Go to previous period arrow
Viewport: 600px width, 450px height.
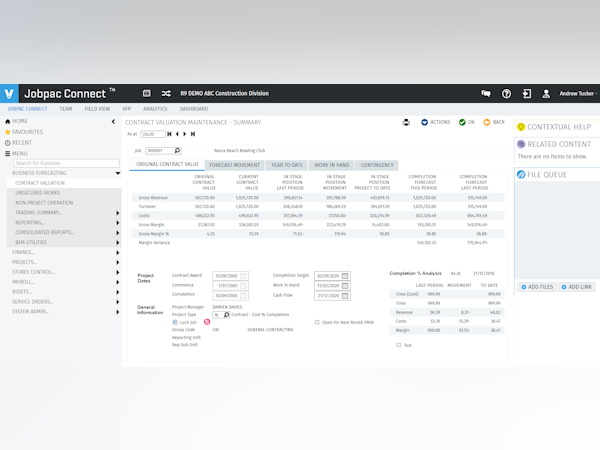[x=177, y=134]
